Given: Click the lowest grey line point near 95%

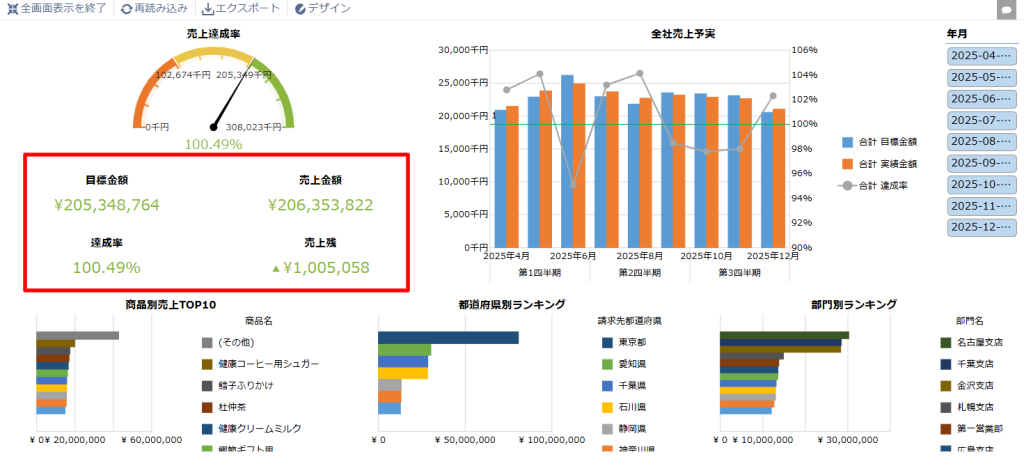Looking at the screenshot, I should (573, 185).
